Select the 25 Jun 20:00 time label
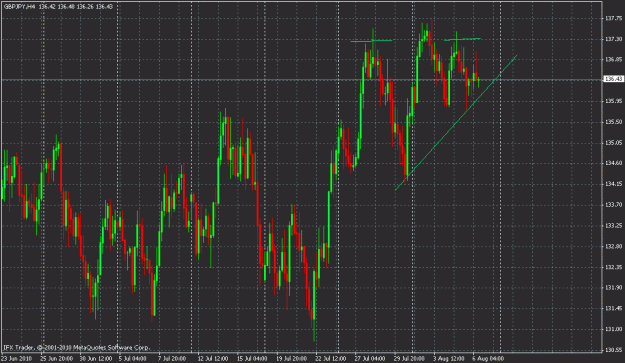Viewport: 625px width, 363px height. 56,358
